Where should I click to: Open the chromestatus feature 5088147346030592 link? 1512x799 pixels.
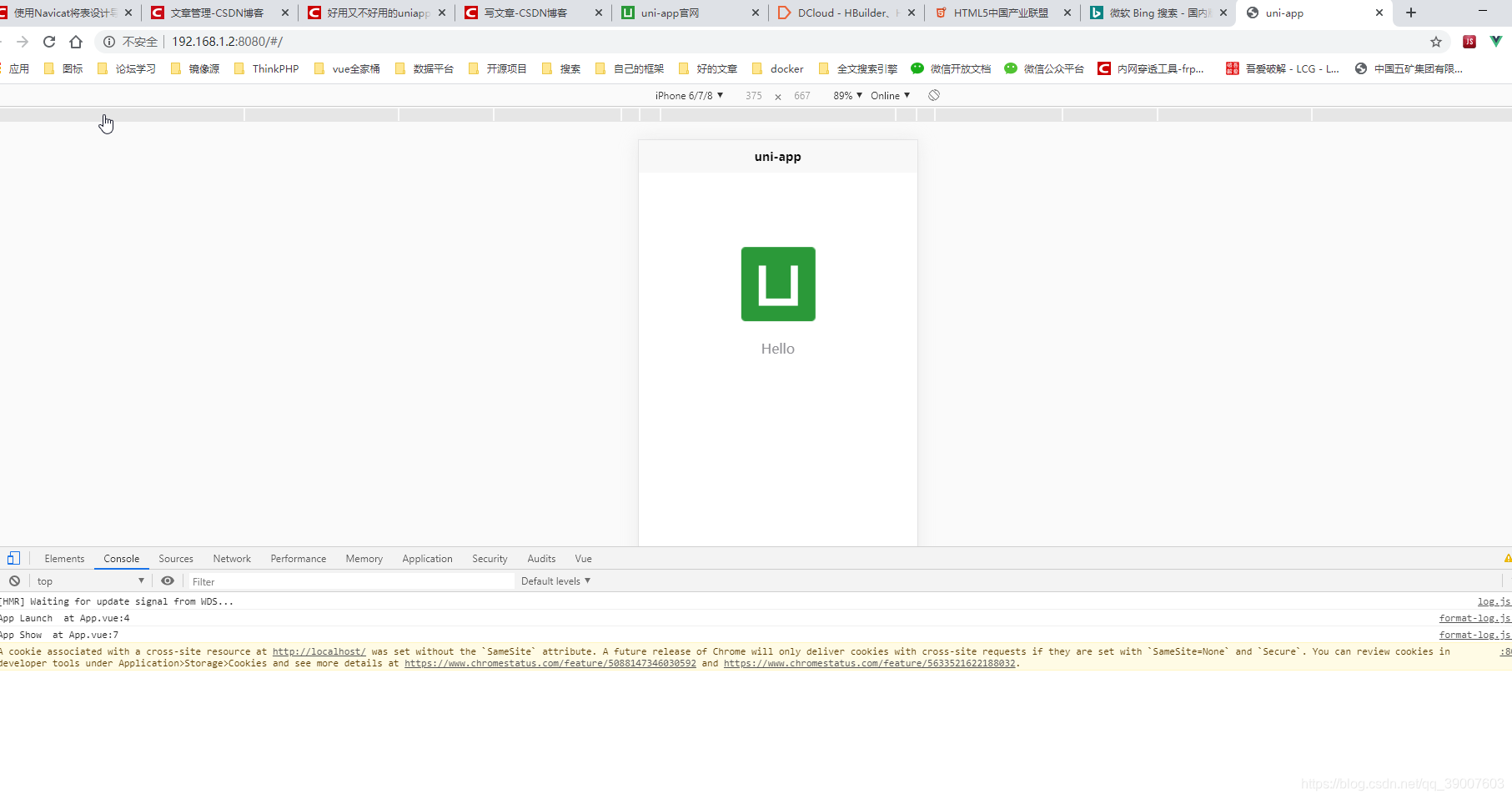(x=550, y=664)
